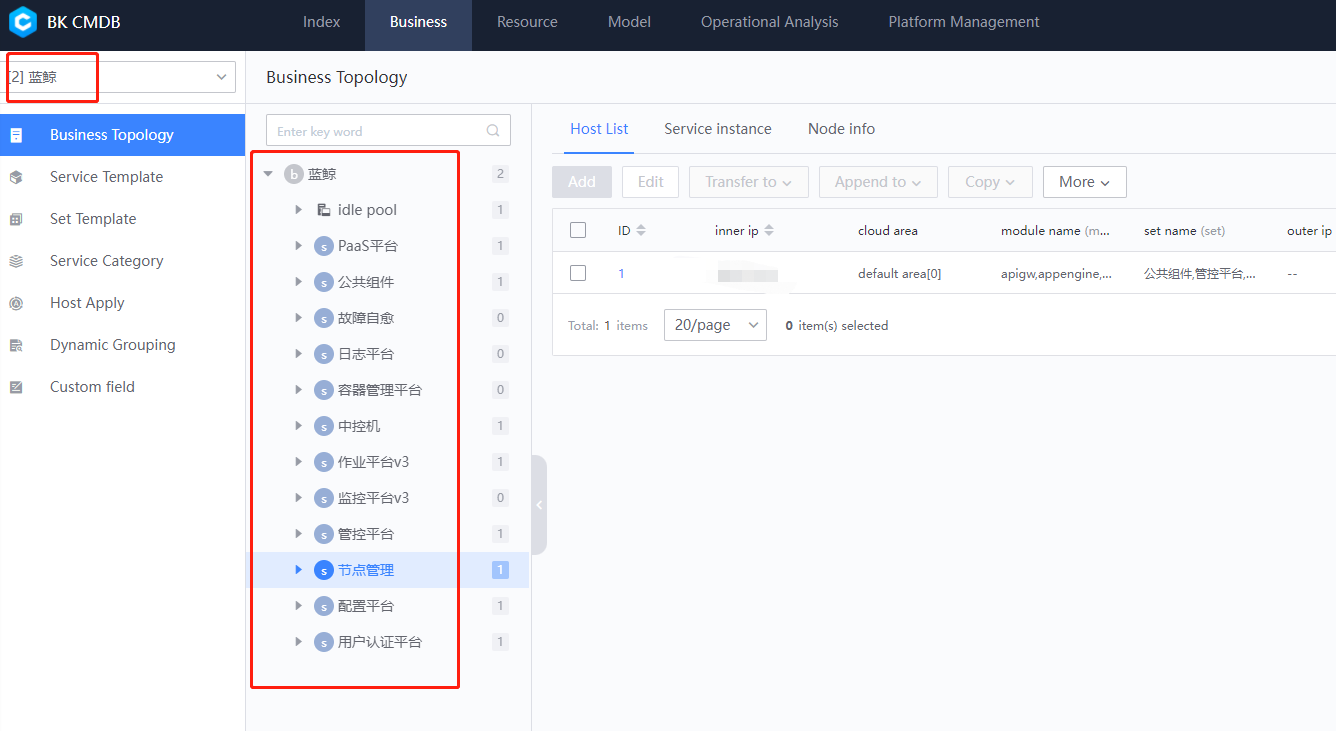Click the 's' set icon beside PaaS平台
This screenshot has width=1336, height=731.
pos(323,246)
